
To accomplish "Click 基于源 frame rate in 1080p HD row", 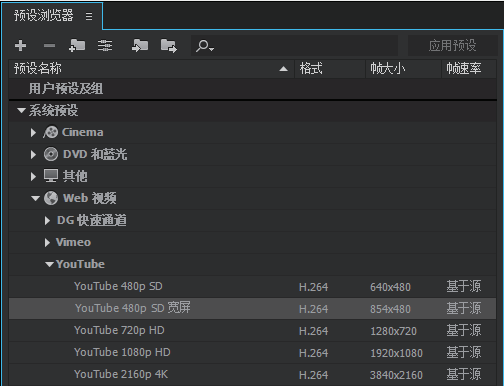I will [464, 352].
